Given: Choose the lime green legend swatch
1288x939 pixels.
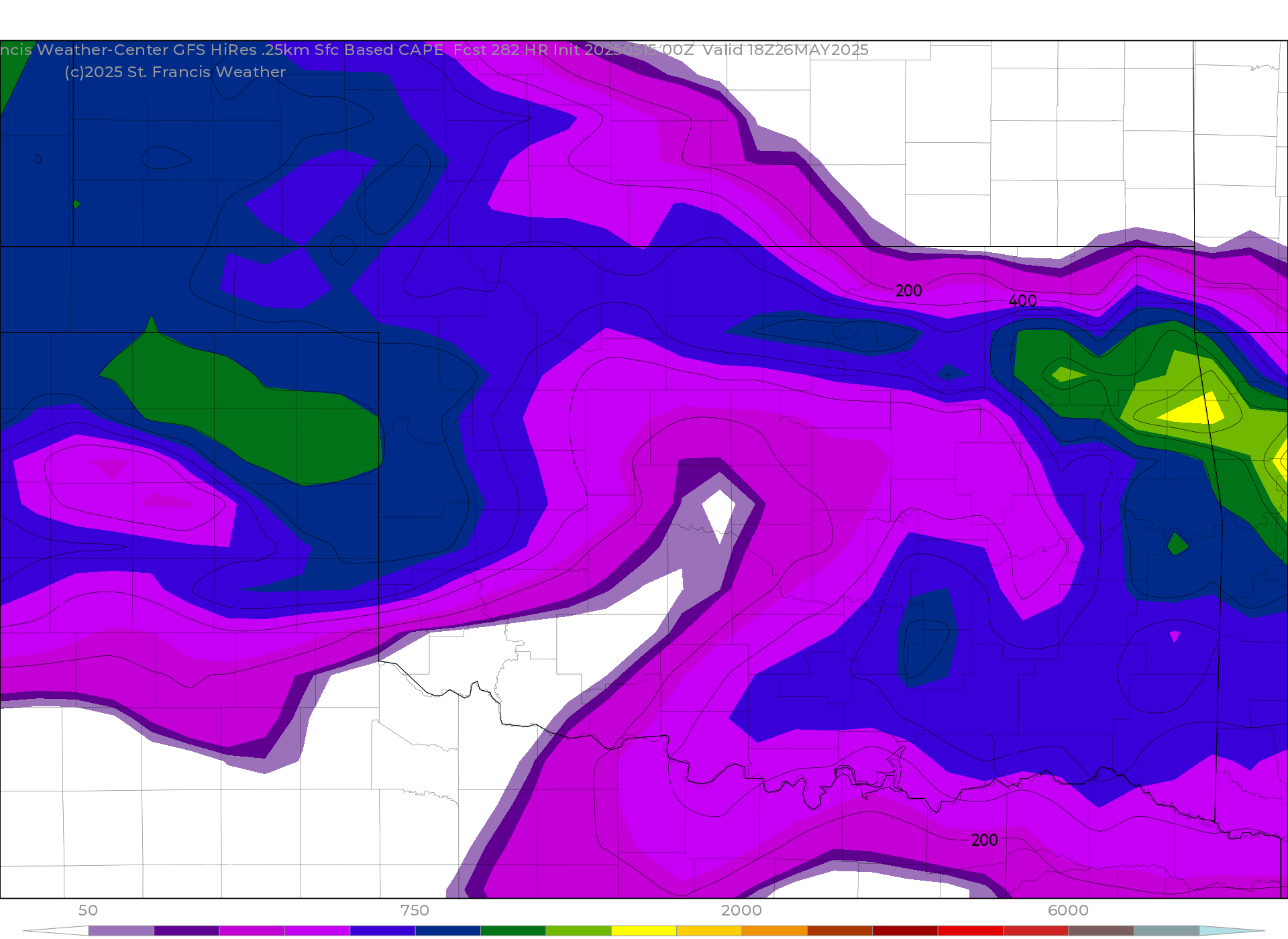Looking at the screenshot, I should tap(578, 931).
